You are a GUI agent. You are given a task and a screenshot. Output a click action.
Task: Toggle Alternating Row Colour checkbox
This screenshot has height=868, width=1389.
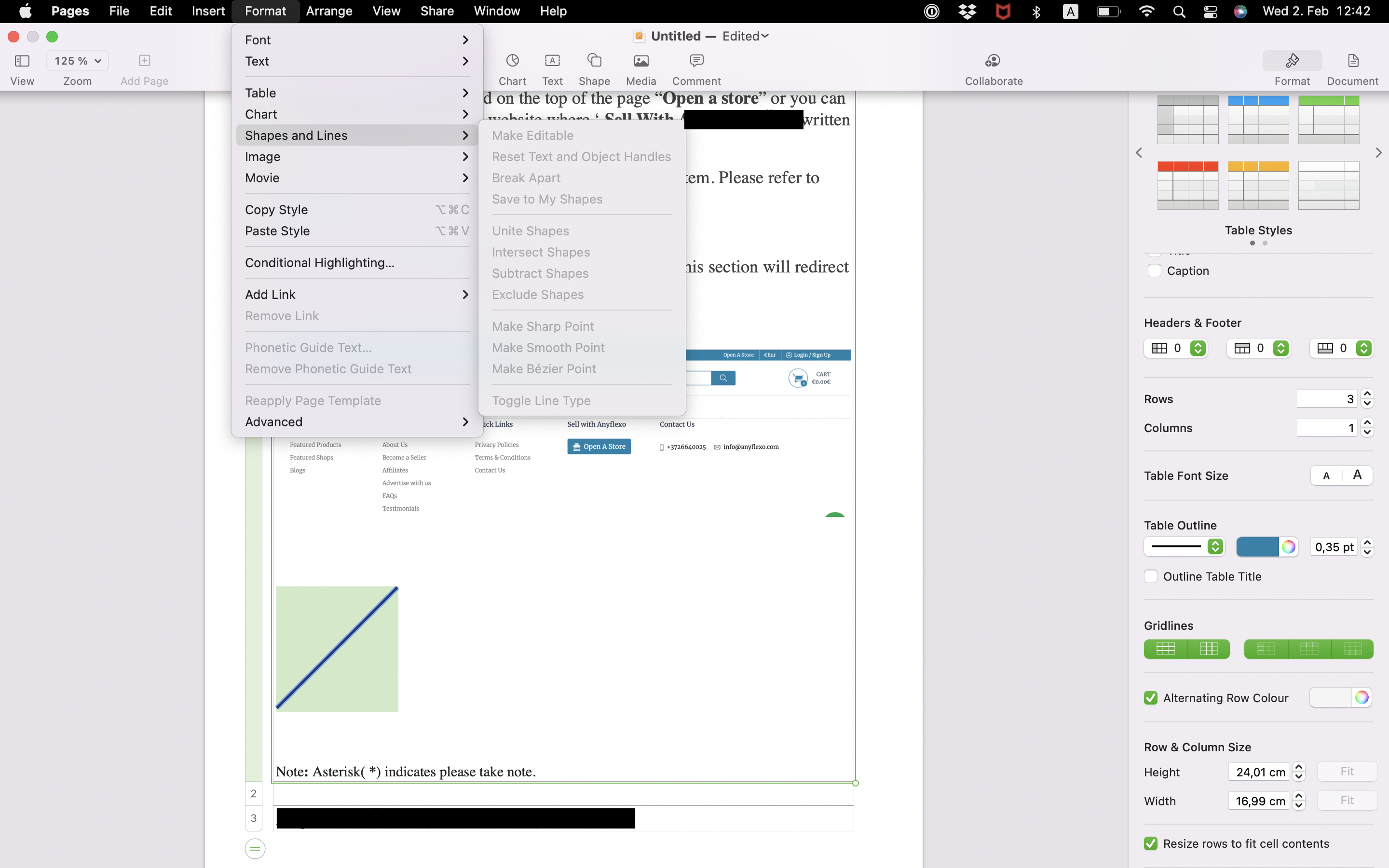click(1151, 697)
